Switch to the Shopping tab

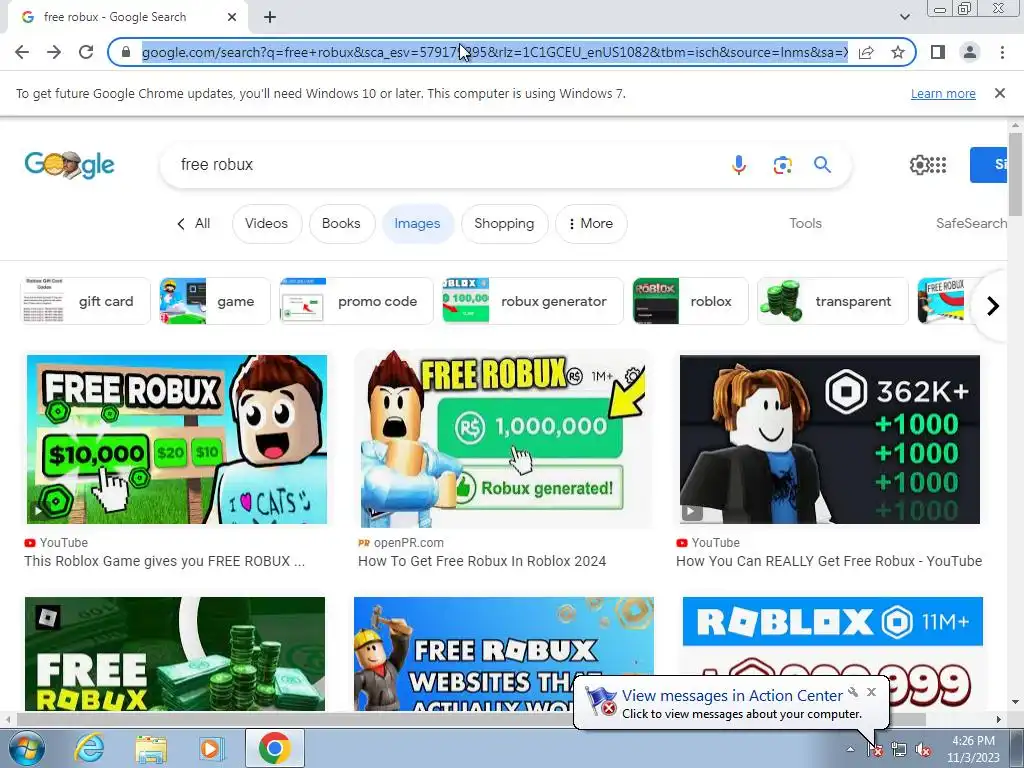tap(504, 223)
